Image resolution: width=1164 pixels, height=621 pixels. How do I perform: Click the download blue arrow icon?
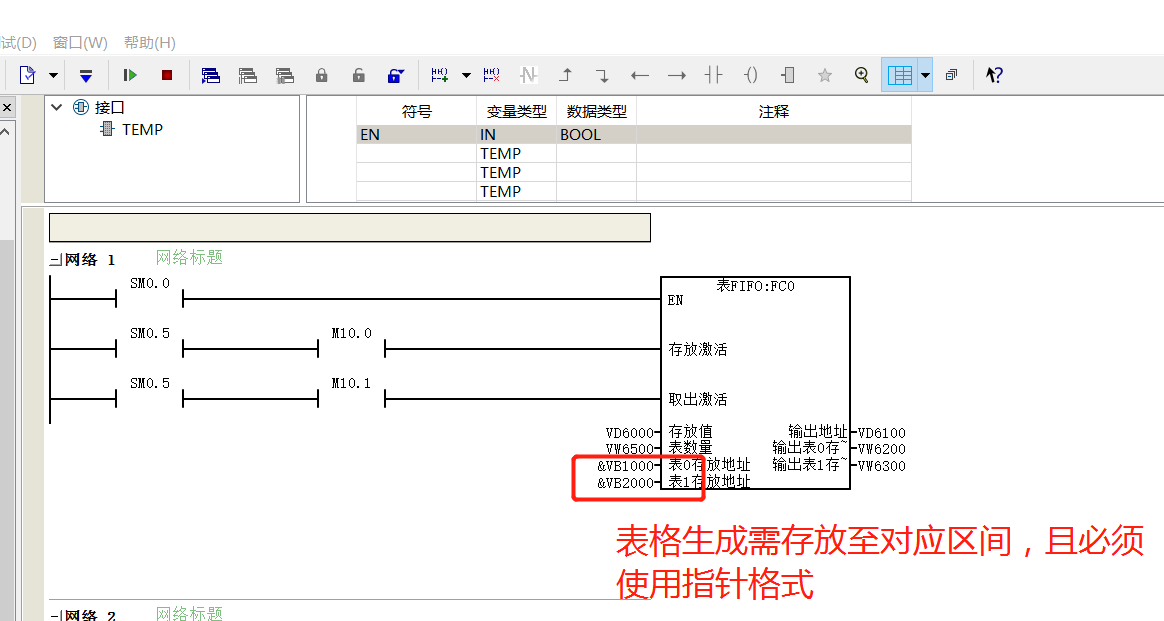(x=86, y=75)
